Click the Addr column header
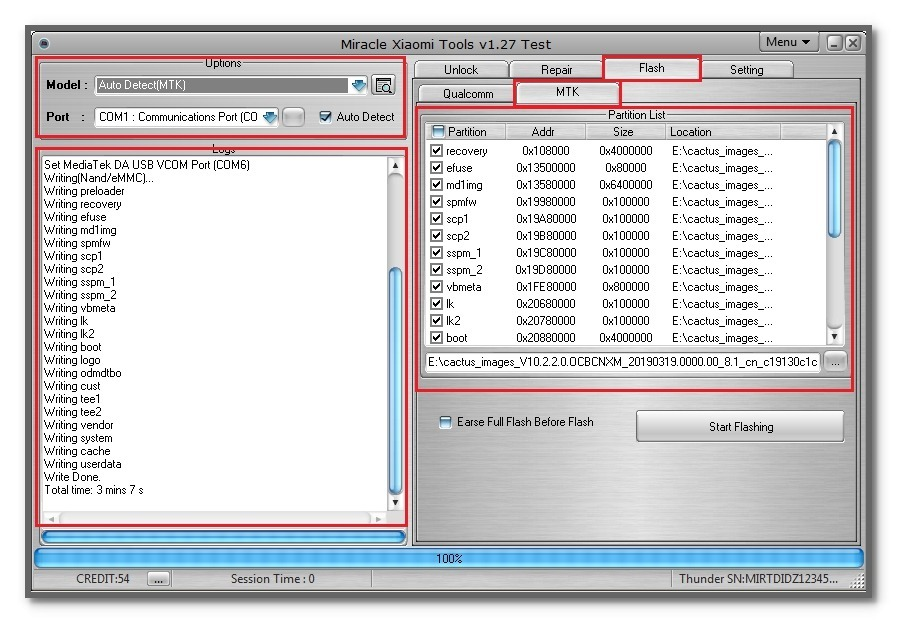This screenshot has height=623, width=897. tap(545, 132)
